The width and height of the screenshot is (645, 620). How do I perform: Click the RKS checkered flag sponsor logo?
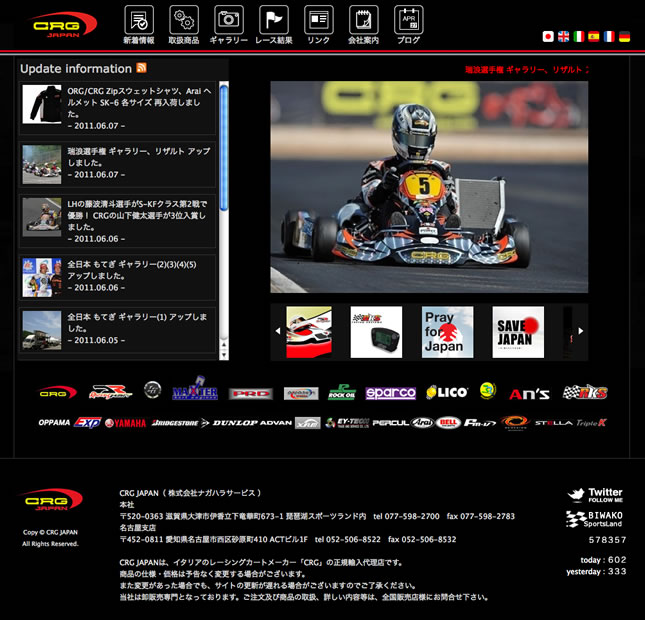click(585, 392)
